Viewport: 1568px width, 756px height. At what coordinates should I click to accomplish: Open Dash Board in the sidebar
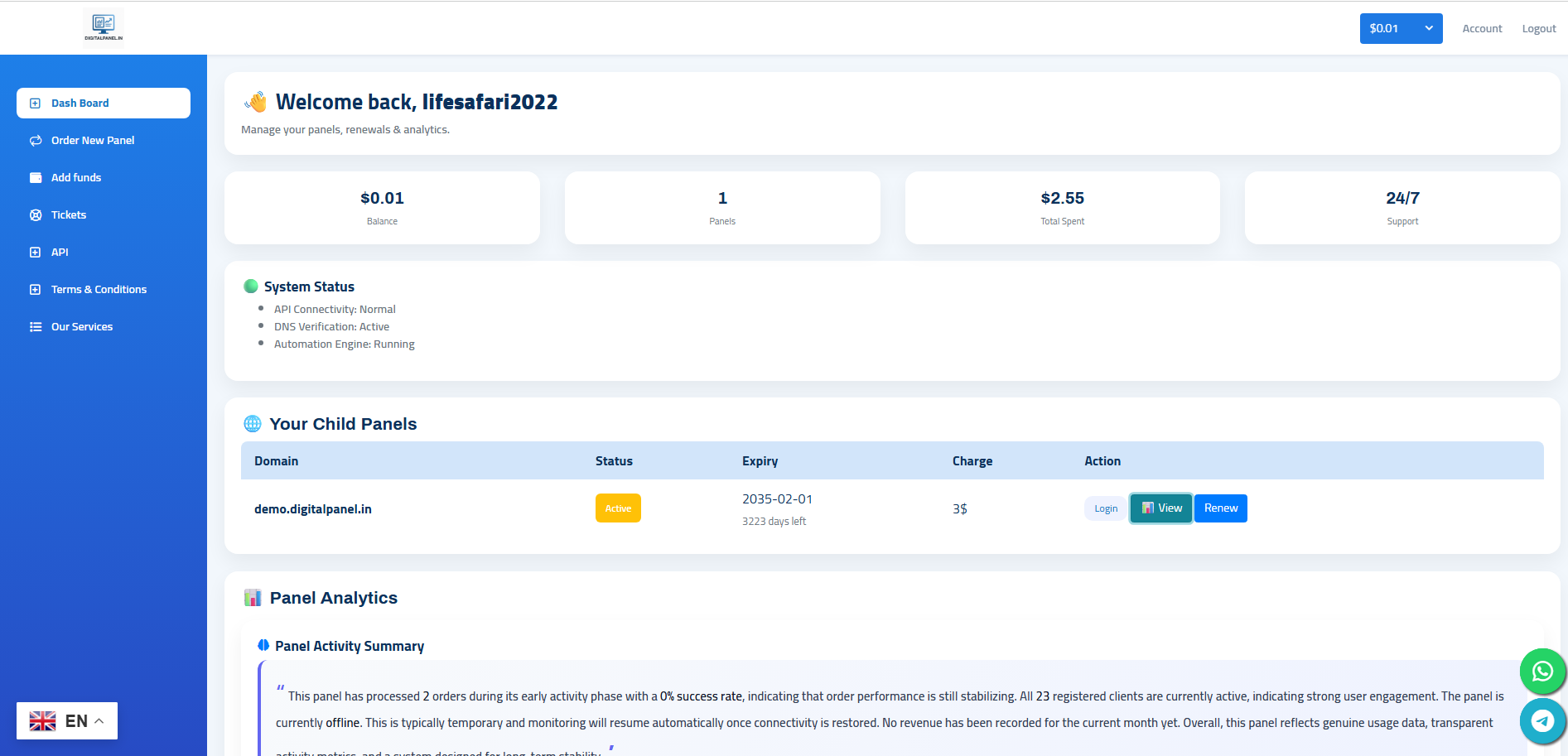[104, 104]
